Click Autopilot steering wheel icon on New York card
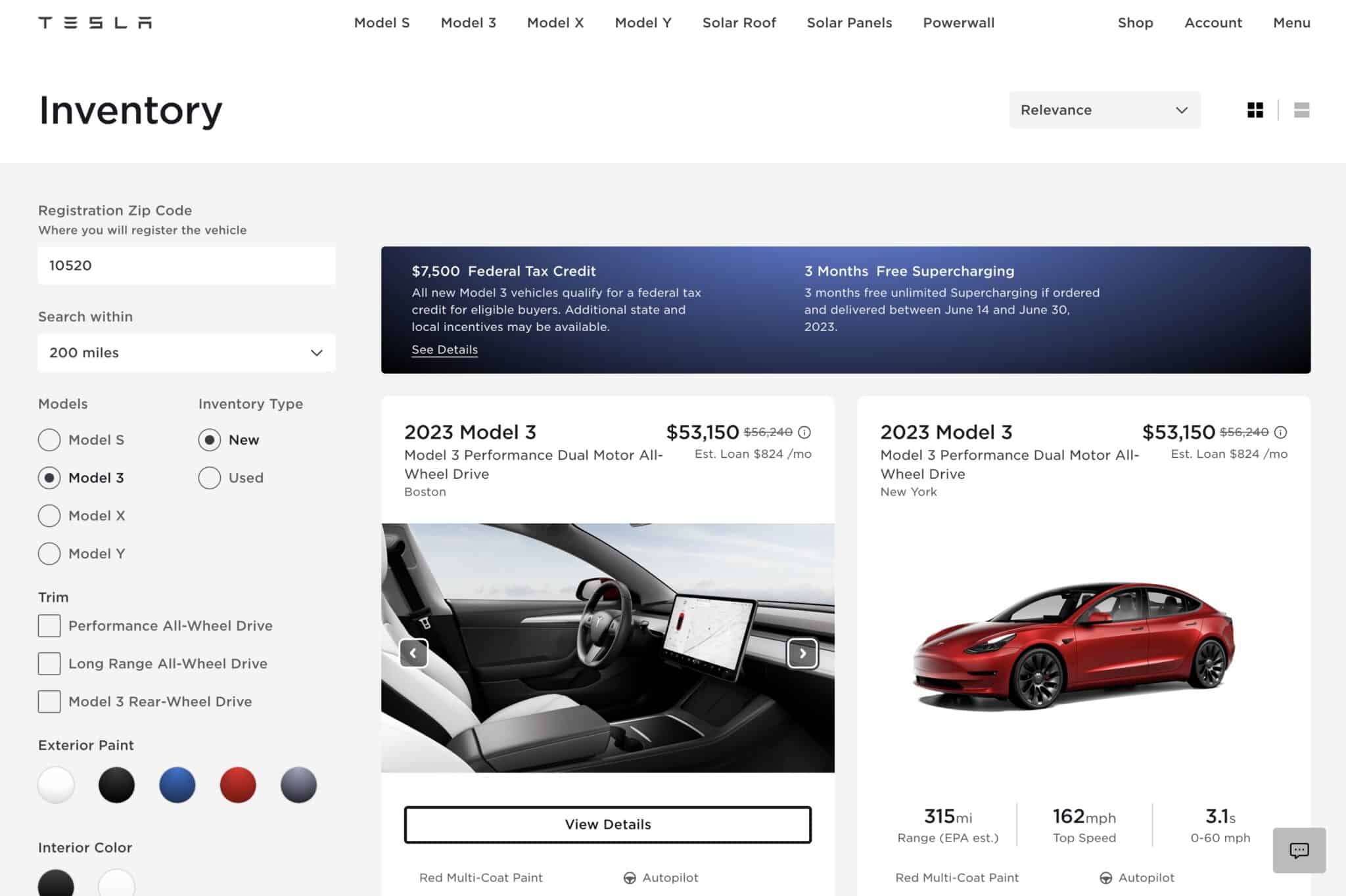Viewport: 1346px width, 896px height. 1105,878
